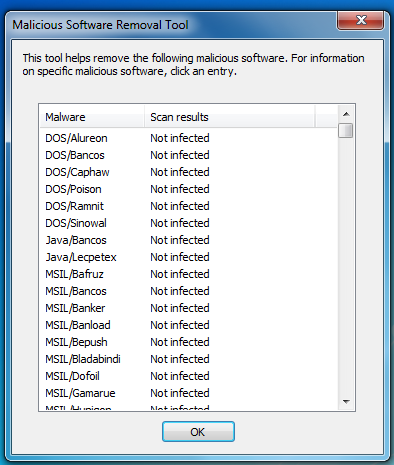Click the scrollbar up arrow
Viewport: 394px width, 465px height.
[346, 114]
